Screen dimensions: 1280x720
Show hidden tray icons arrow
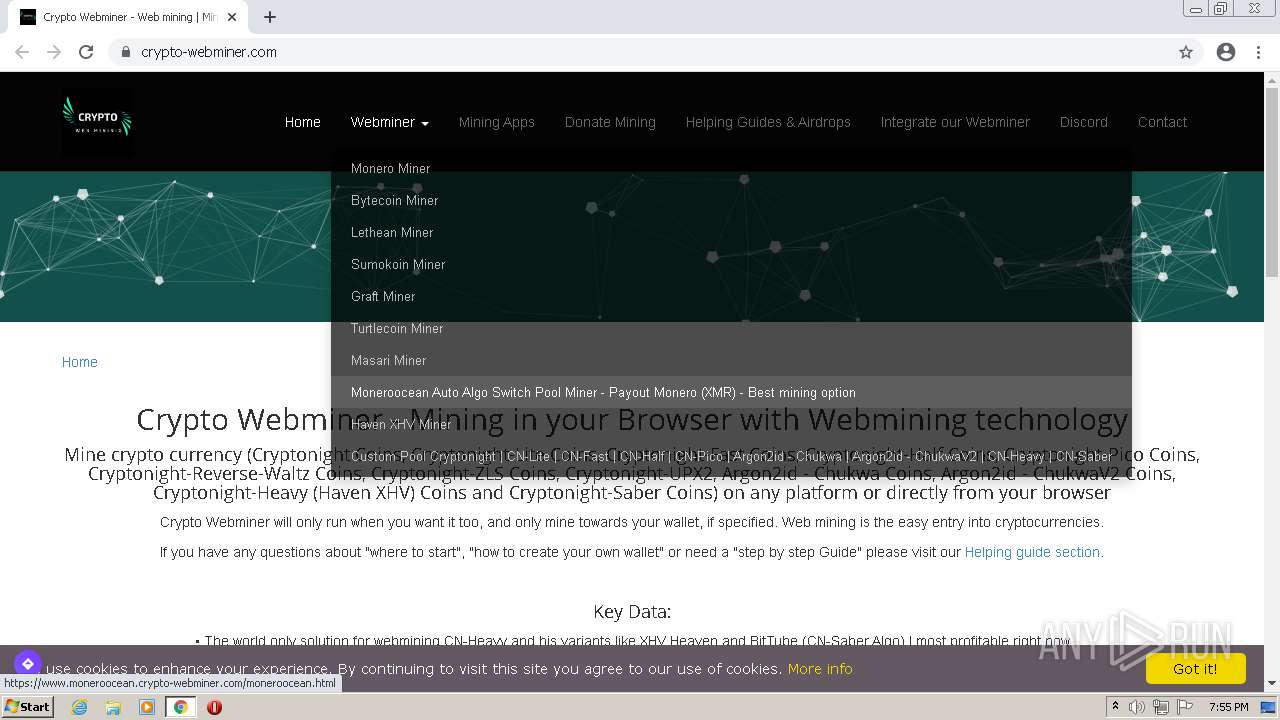coord(1115,707)
